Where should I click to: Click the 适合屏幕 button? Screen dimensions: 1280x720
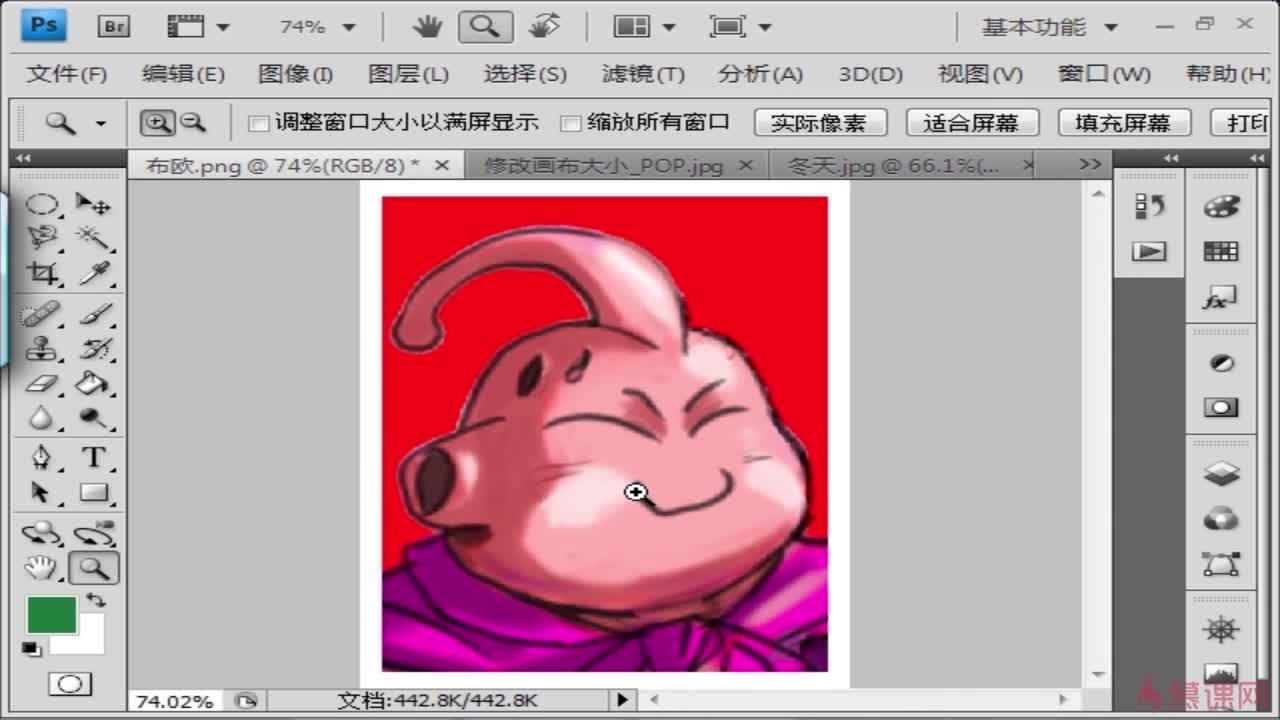click(971, 123)
